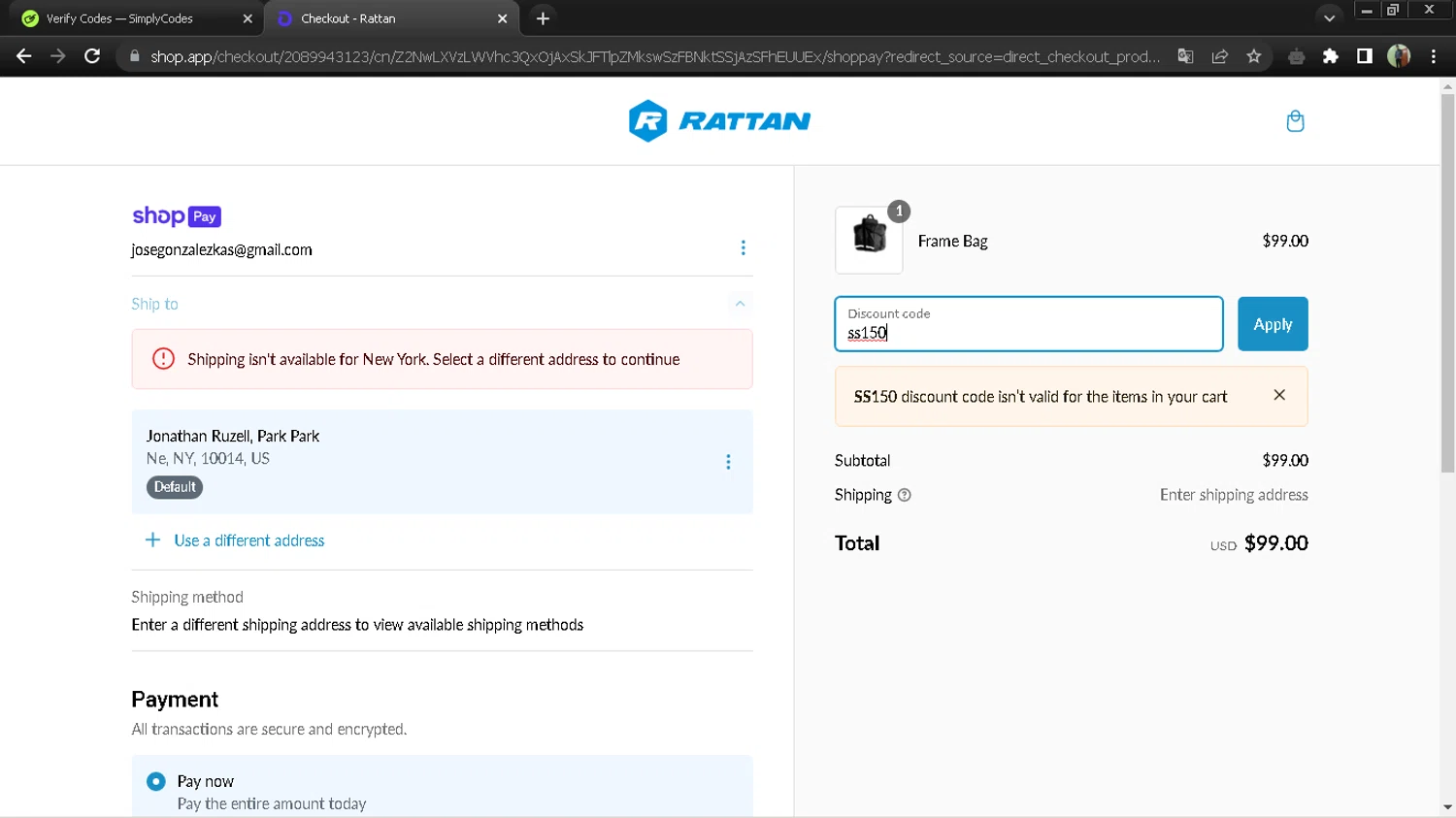Toggle the browser side panel
The height and width of the screenshot is (818, 1456).
(x=1365, y=56)
